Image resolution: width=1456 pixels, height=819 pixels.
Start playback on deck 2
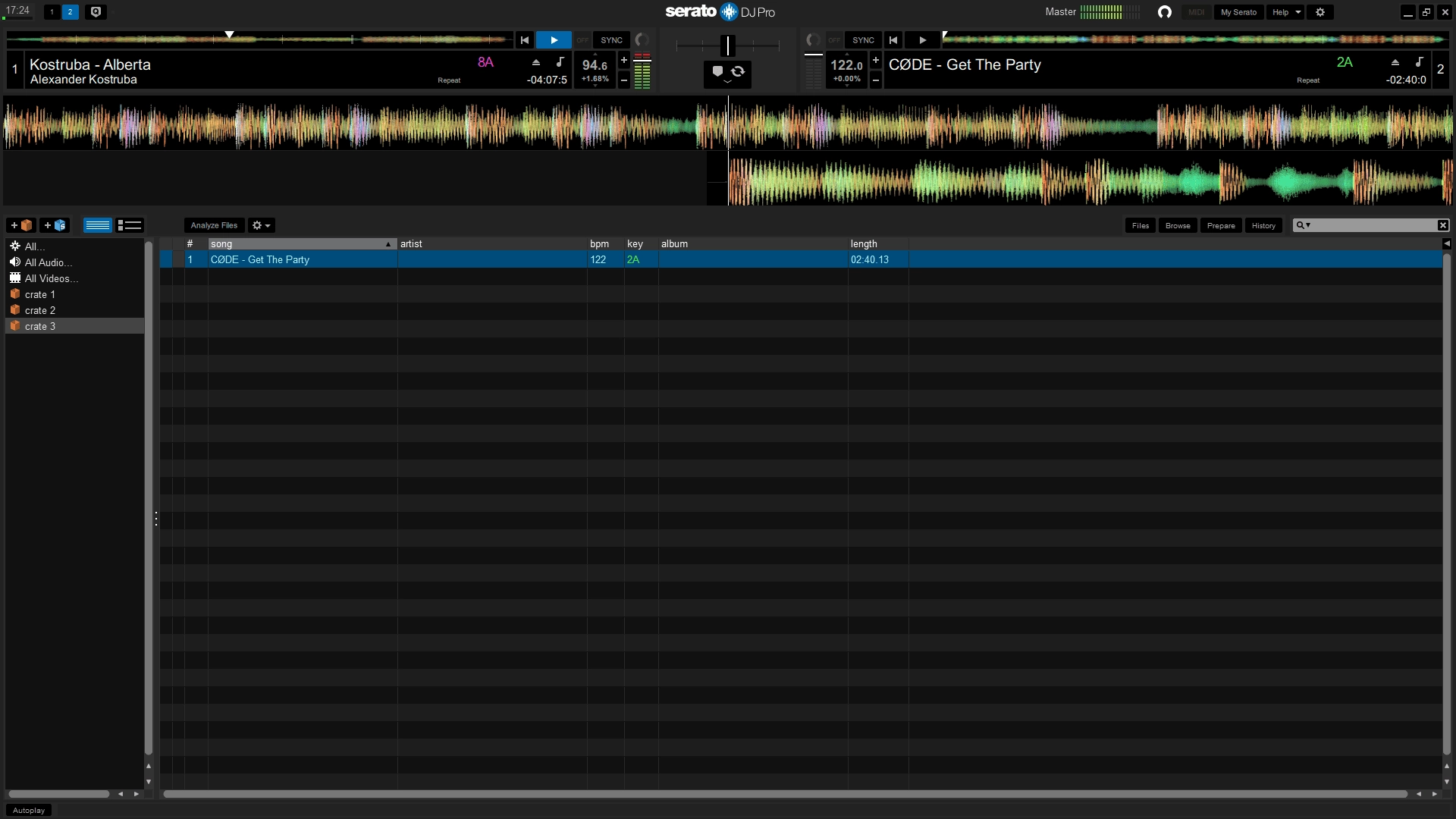point(922,40)
